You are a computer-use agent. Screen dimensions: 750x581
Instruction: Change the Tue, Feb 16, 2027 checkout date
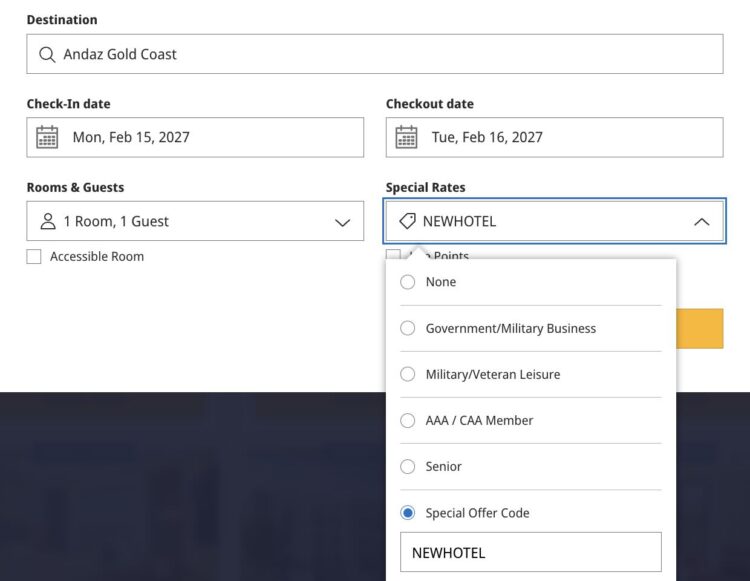tap(554, 137)
